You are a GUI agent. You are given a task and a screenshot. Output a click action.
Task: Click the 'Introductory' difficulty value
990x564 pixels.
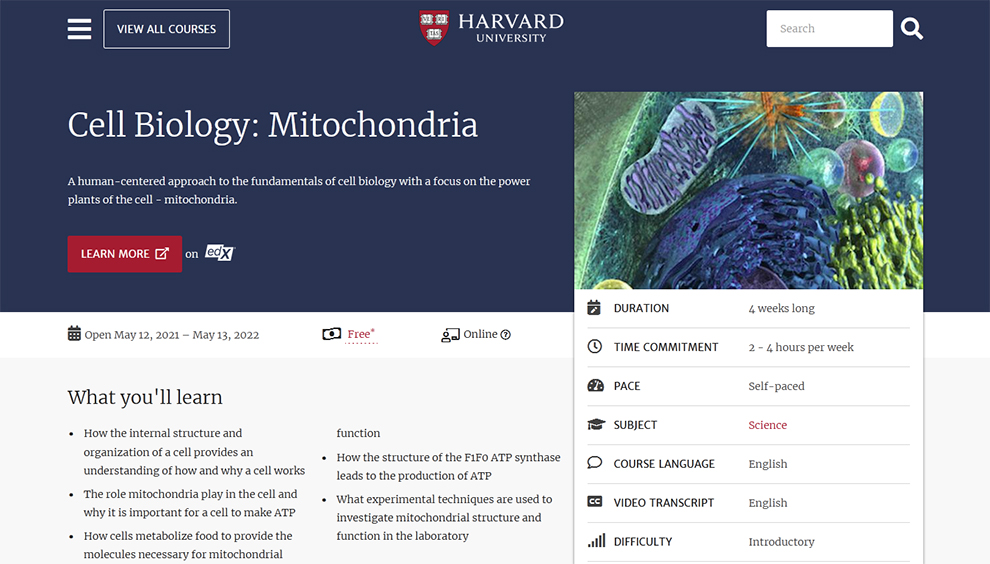[x=782, y=542]
